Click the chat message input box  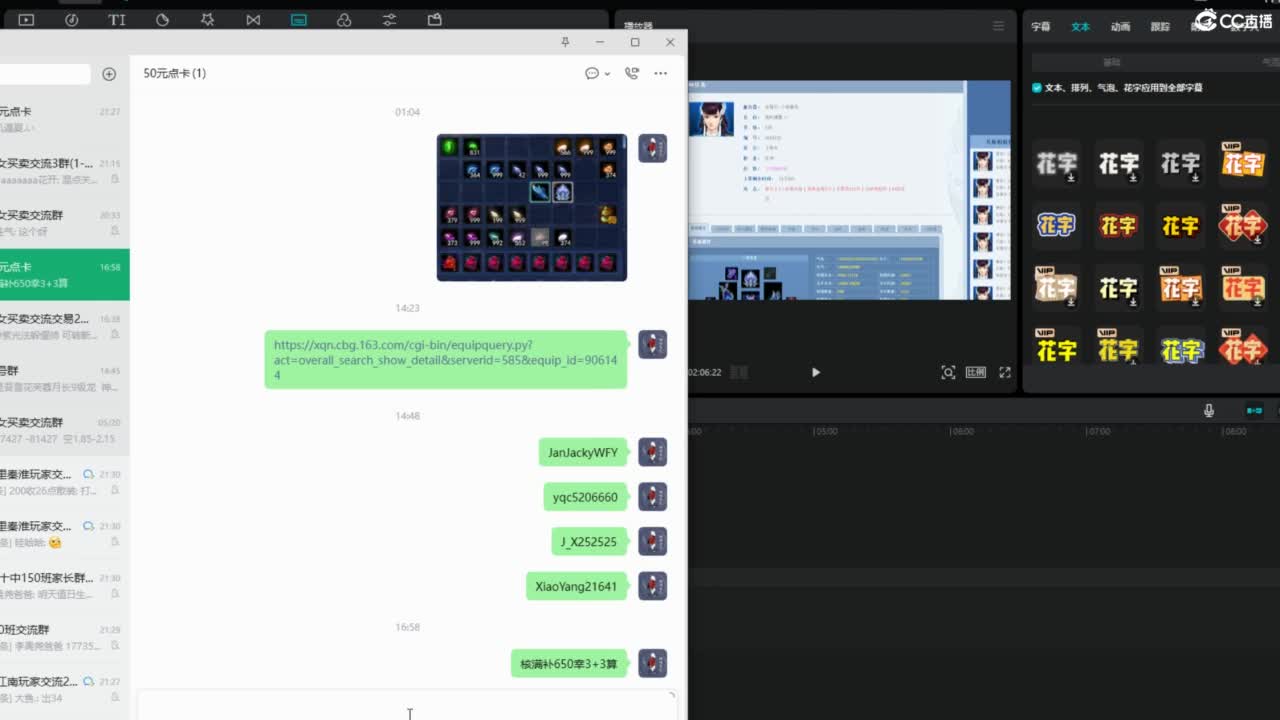click(x=407, y=705)
